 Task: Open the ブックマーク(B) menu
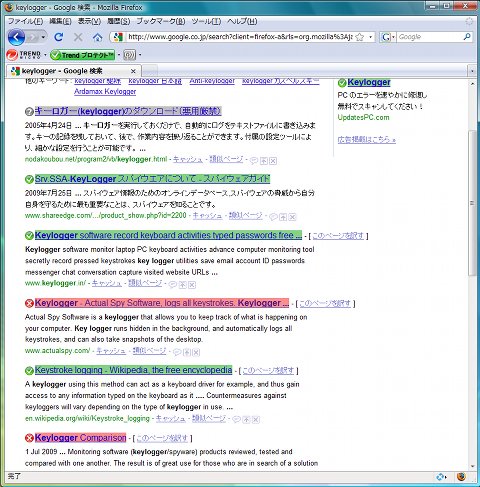(x=161, y=21)
